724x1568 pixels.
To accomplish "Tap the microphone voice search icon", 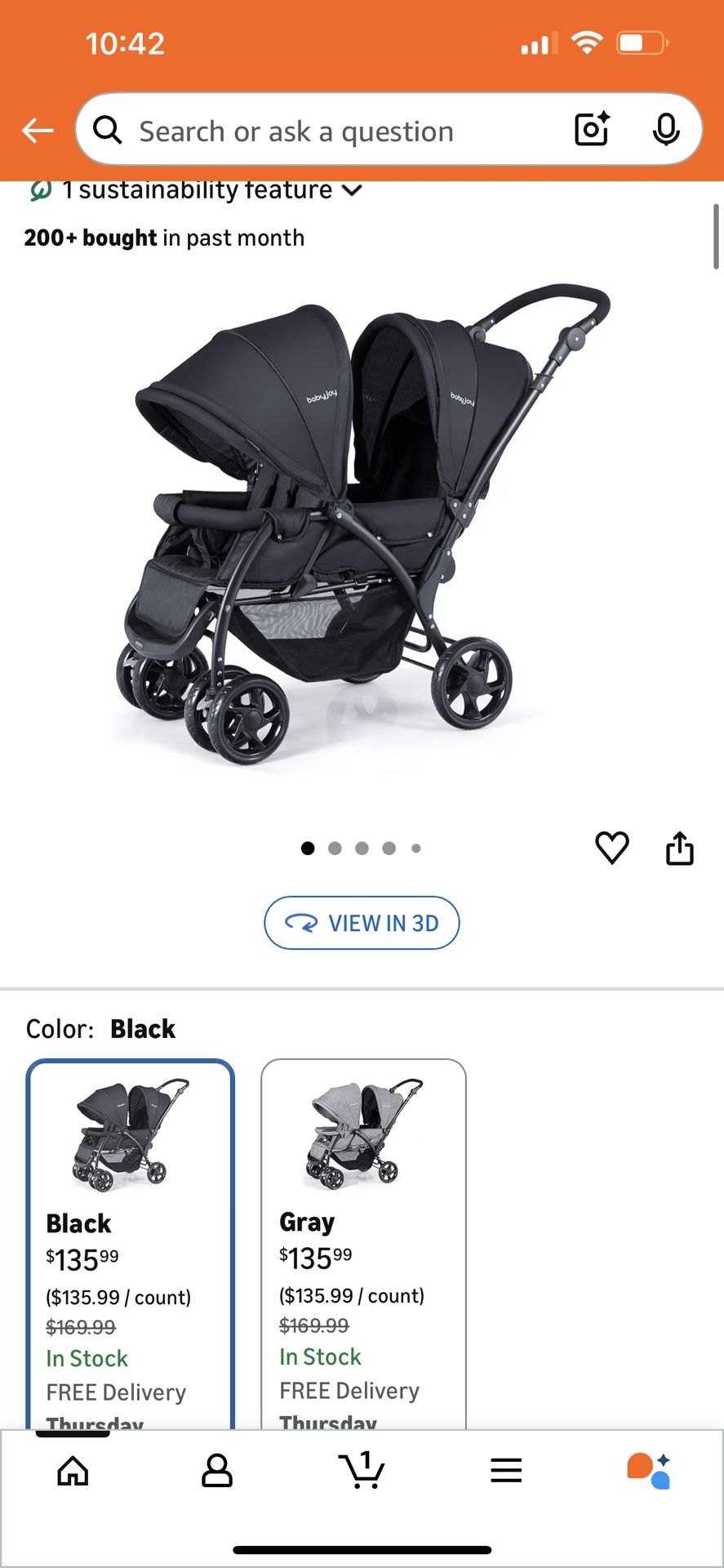I will [x=666, y=129].
